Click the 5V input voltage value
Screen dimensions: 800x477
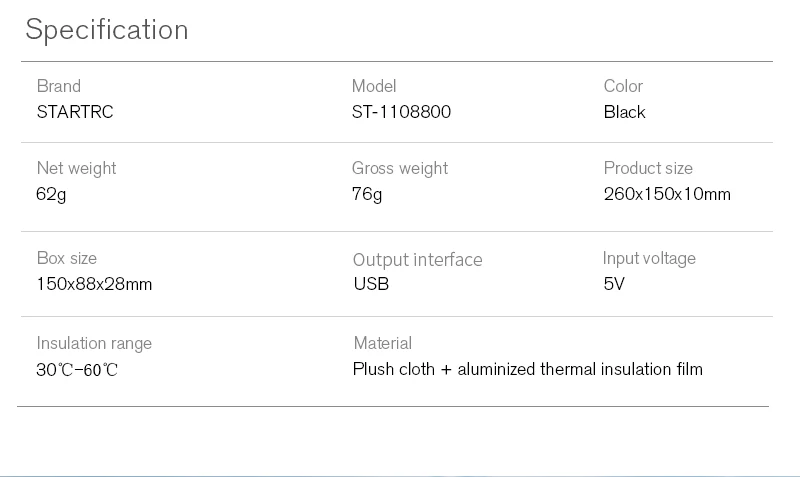(x=614, y=284)
